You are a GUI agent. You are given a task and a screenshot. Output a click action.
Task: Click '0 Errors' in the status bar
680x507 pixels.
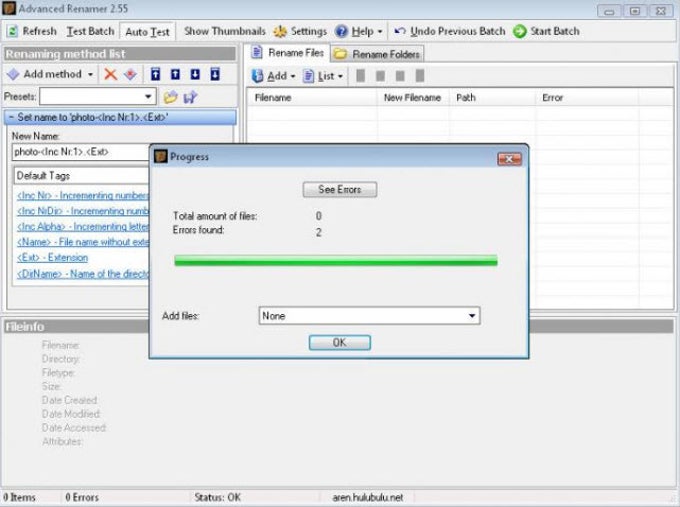click(x=82, y=497)
